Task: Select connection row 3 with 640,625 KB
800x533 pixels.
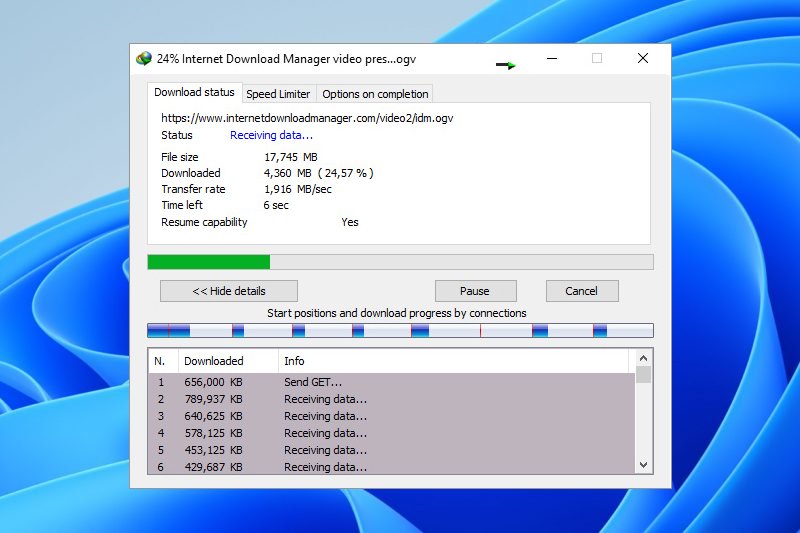Action: tap(391, 416)
